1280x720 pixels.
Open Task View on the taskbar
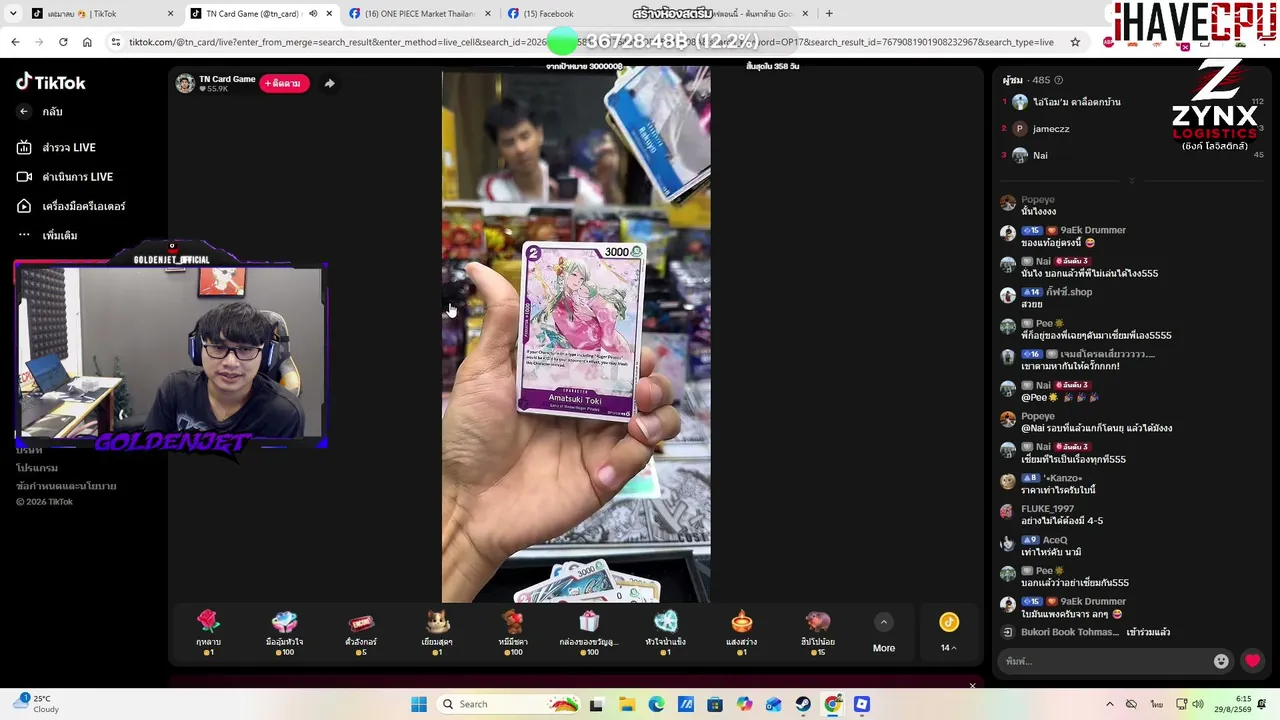pos(597,704)
